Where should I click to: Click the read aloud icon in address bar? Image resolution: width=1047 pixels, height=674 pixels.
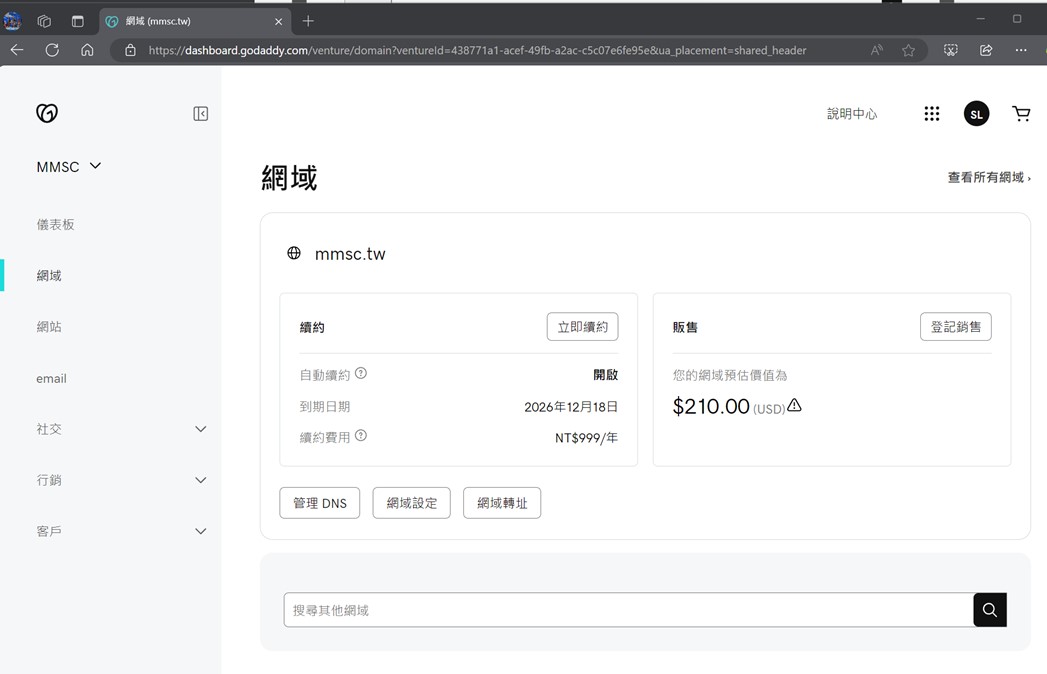coord(877,50)
